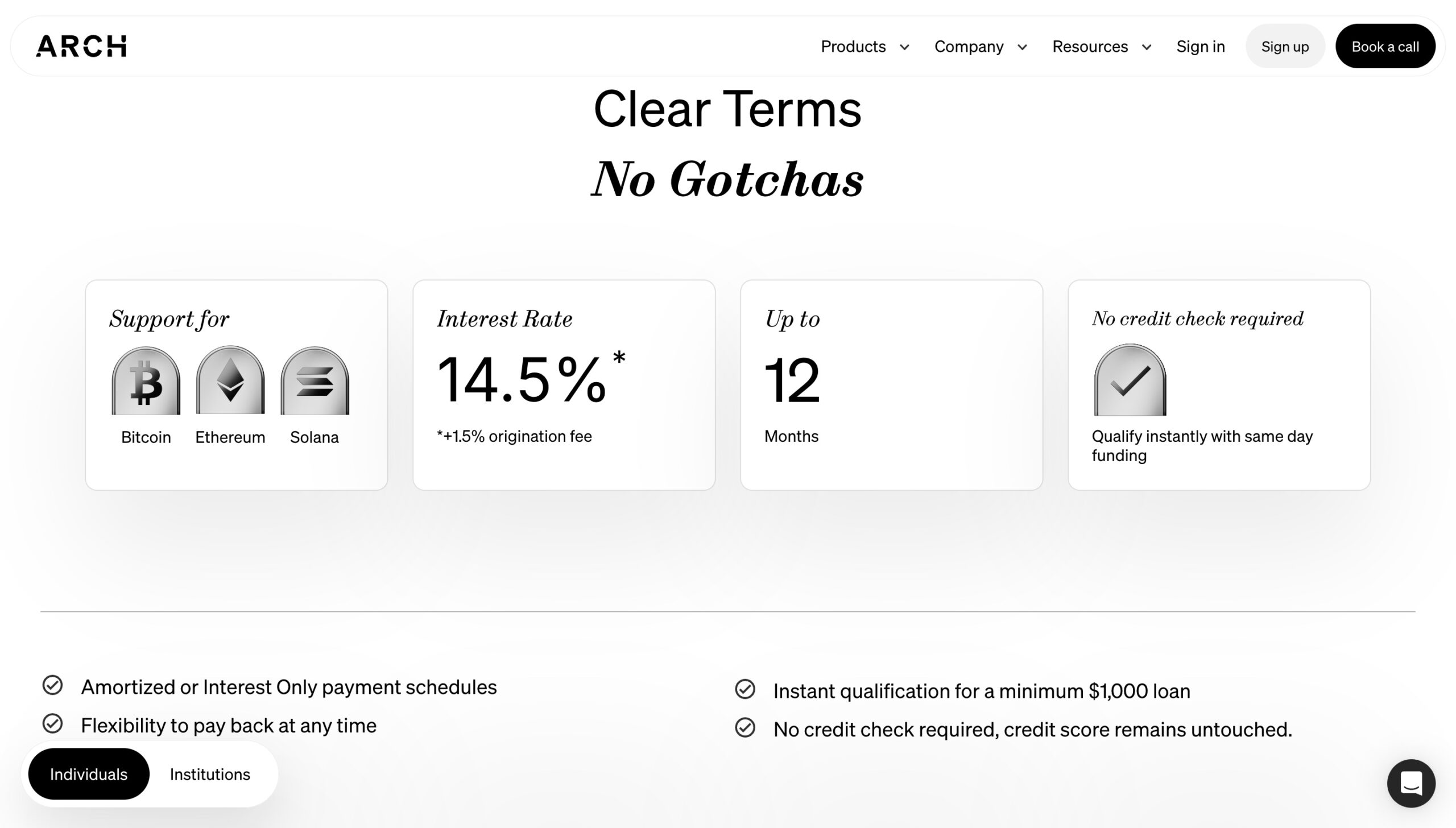Open the chat widget in bottom right corner
Screen dimensions: 1456x828
(1410, 783)
